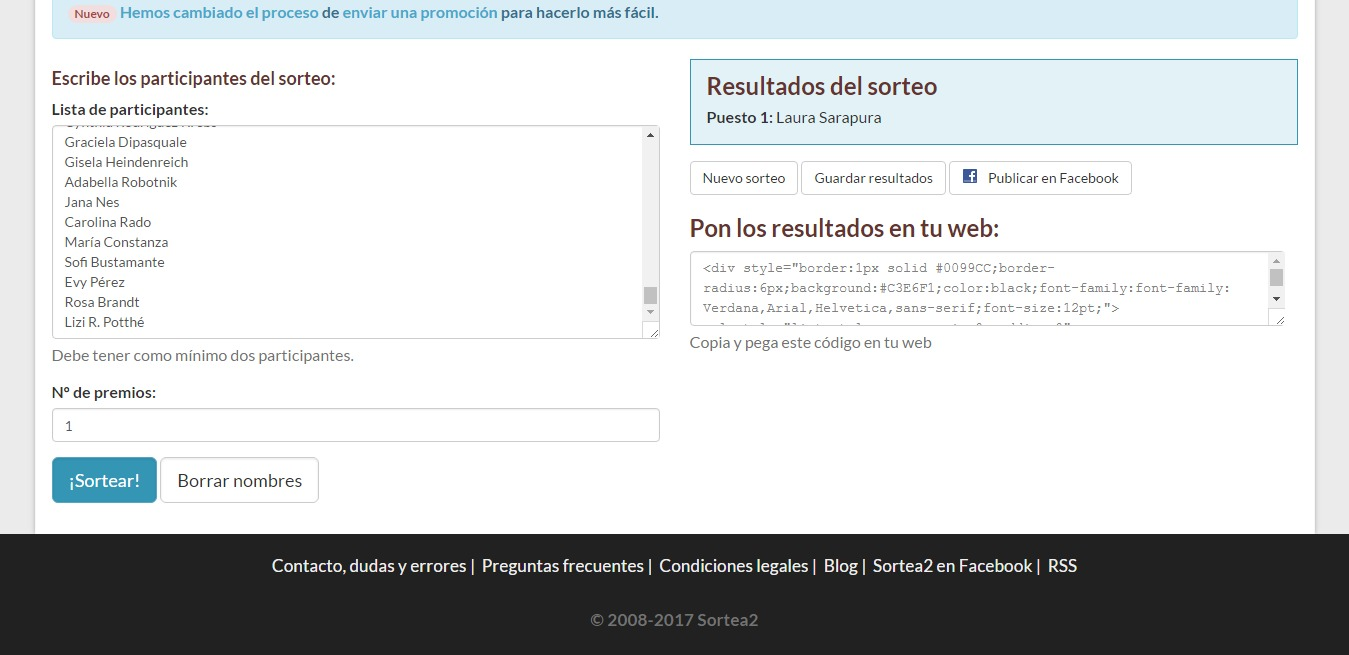Screen dimensions: 1349x655
Task: Open 'Hemos cambiado el proceso' link
Action: [218, 13]
